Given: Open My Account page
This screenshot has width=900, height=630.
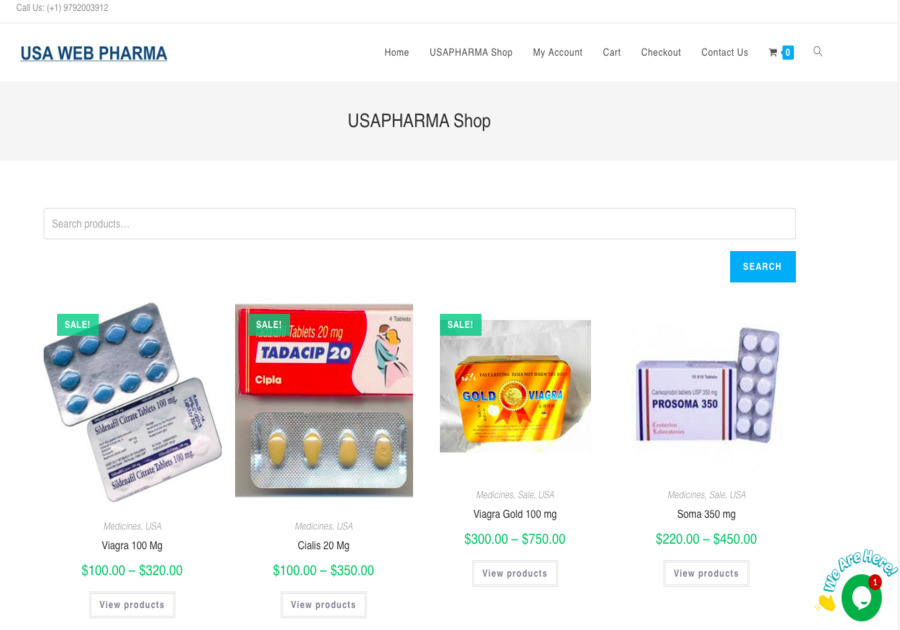Looking at the screenshot, I should pos(557,52).
